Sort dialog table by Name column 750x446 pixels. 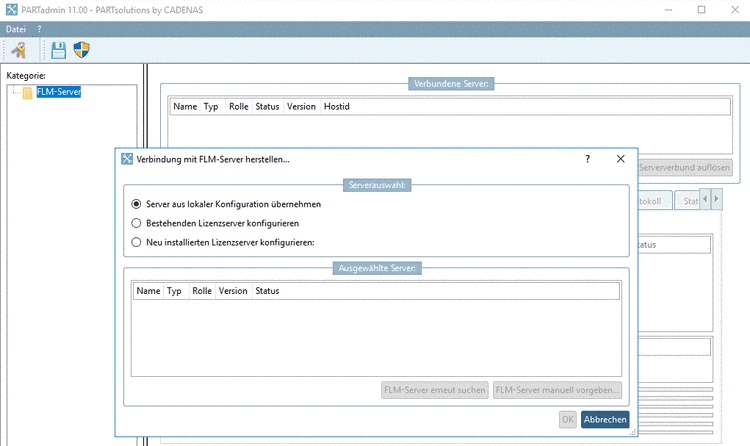pyautogui.click(x=148, y=291)
